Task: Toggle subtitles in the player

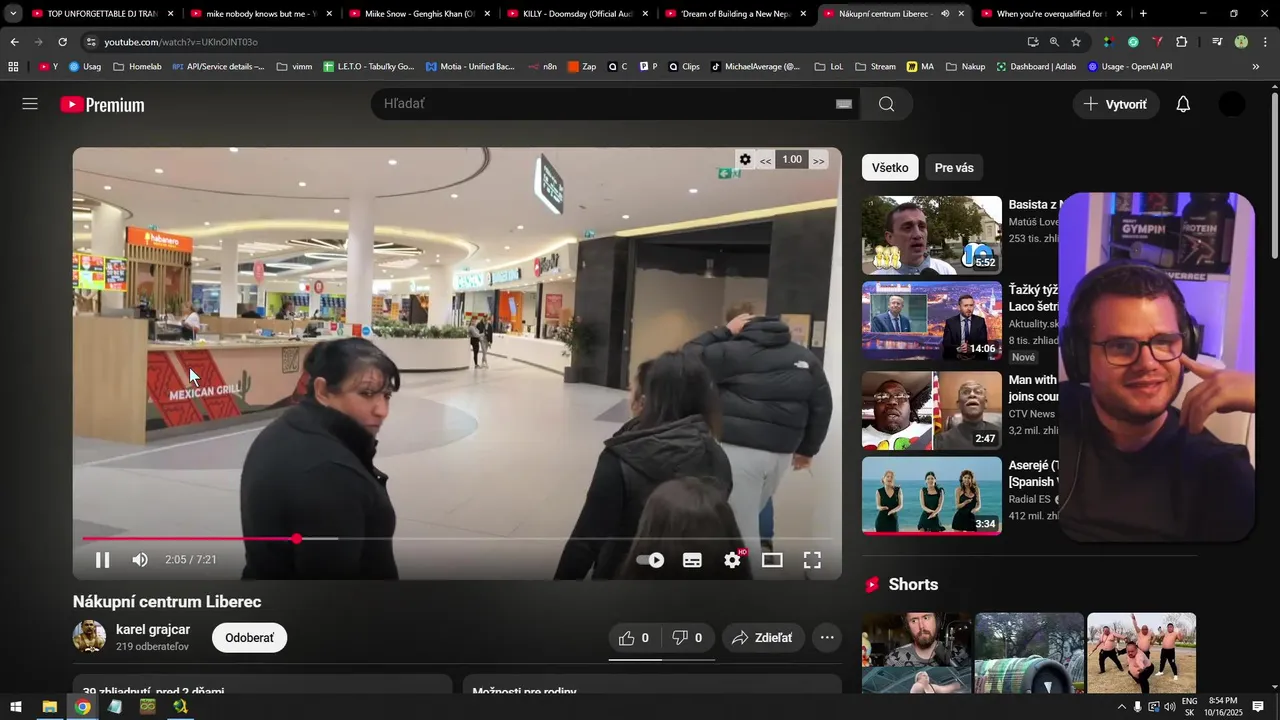Action: [692, 560]
